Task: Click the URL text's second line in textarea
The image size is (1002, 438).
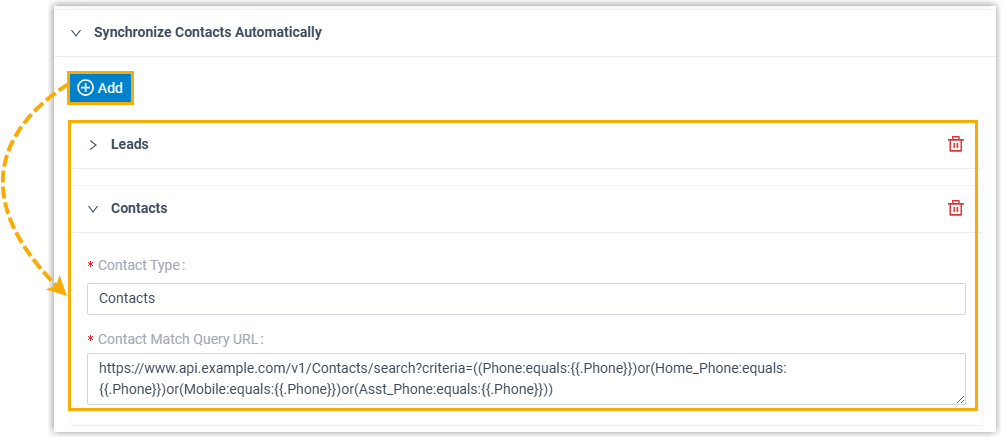Action: (x=326, y=389)
